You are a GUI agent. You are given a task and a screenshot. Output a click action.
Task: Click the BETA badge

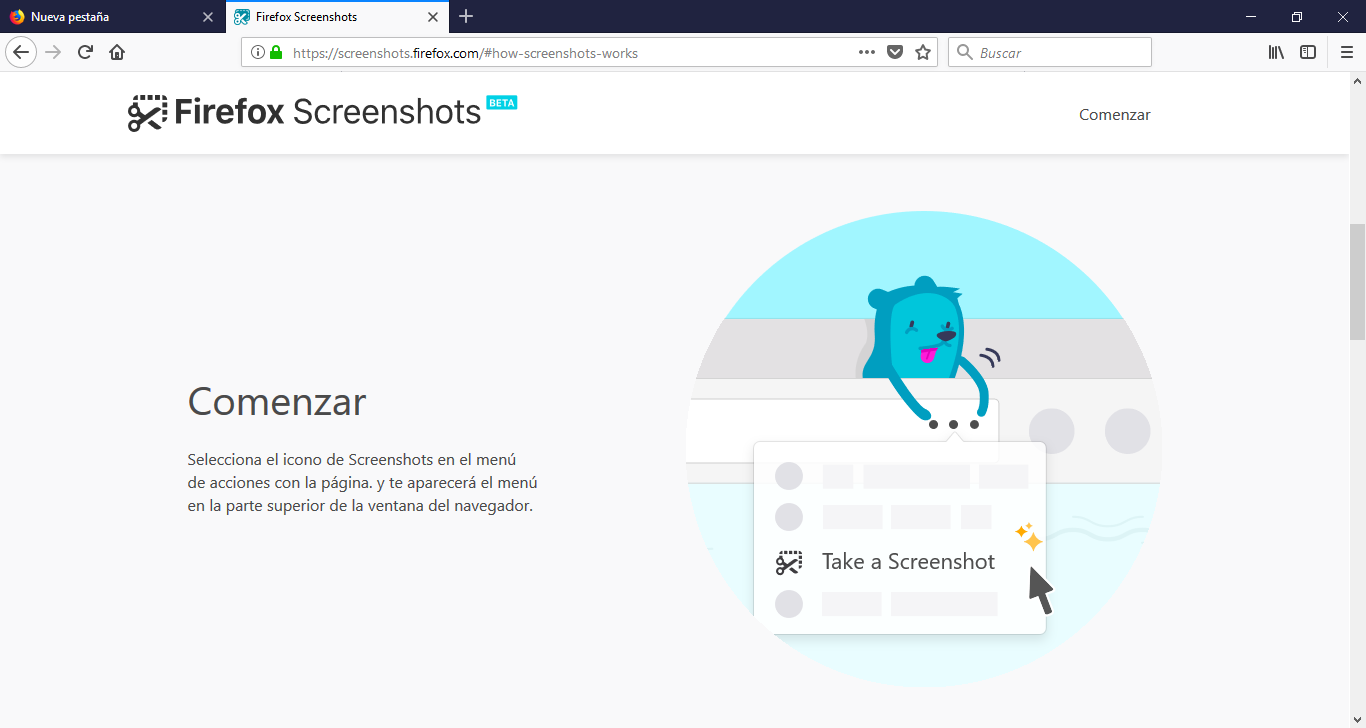tap(502, 102)
